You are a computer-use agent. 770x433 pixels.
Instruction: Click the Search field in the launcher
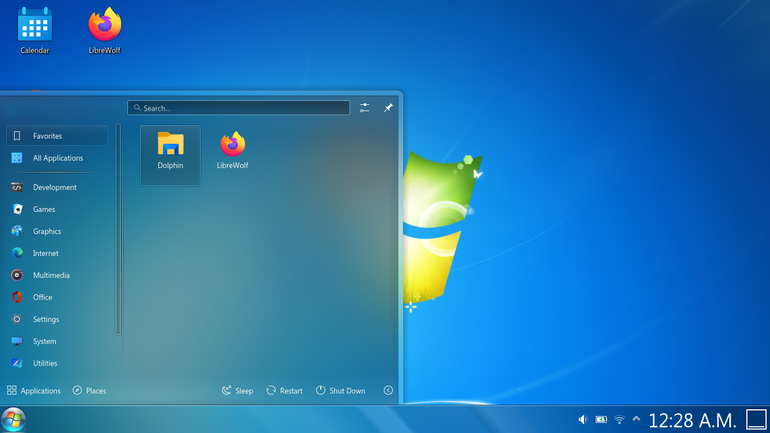point(239,108)
